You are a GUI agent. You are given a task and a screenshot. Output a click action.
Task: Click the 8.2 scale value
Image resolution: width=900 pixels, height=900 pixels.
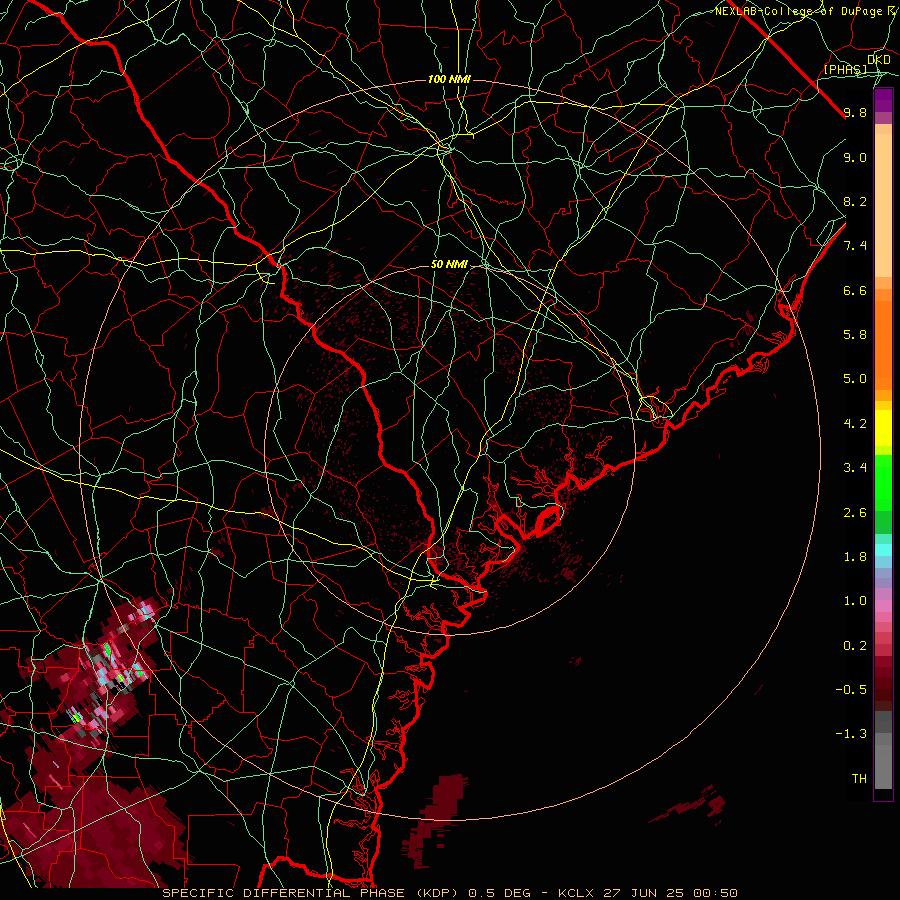tap(855, 201)
